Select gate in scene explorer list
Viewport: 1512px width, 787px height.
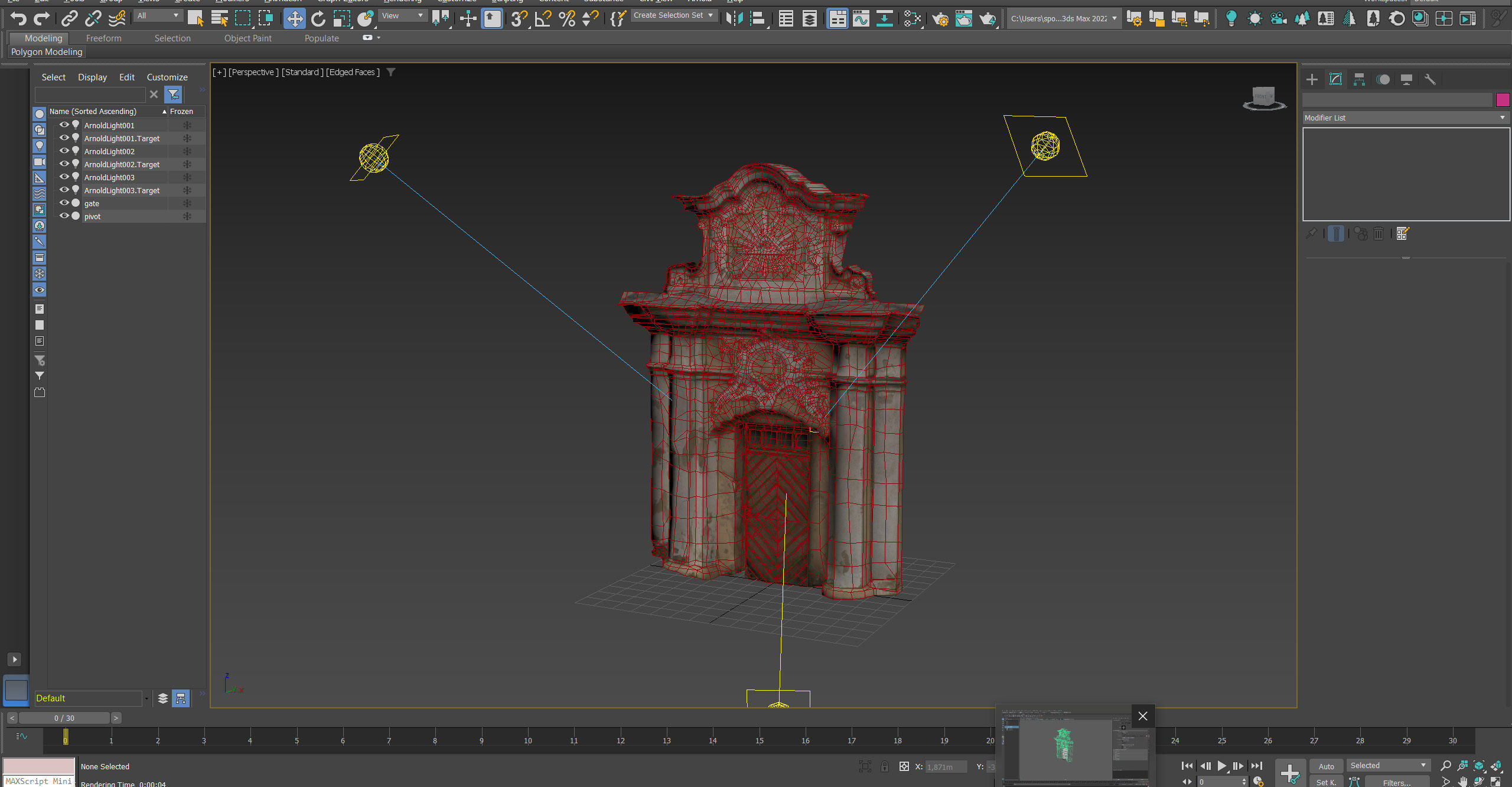click(92, 203)
